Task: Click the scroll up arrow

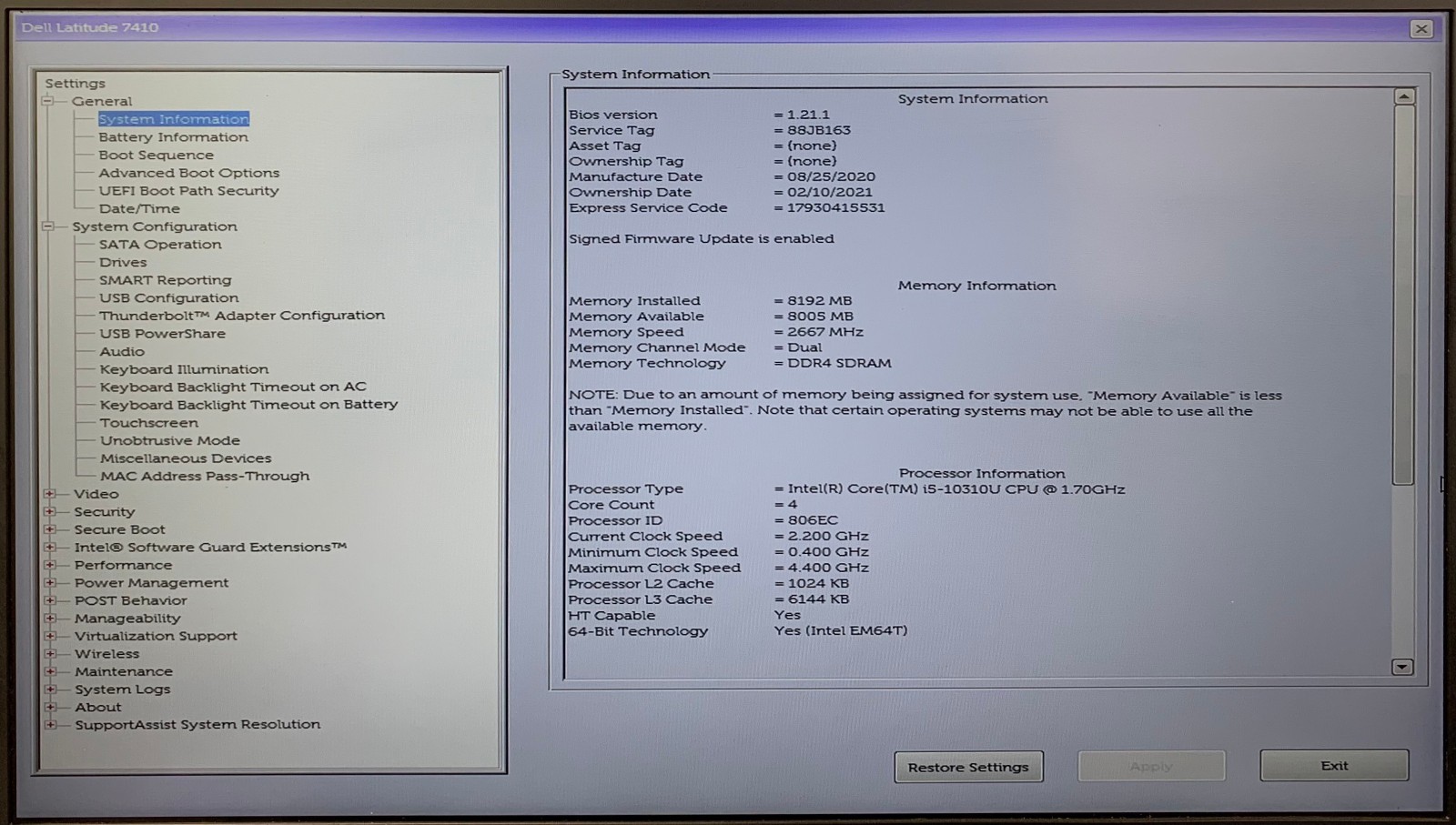Action: [x=1403, y=96]
